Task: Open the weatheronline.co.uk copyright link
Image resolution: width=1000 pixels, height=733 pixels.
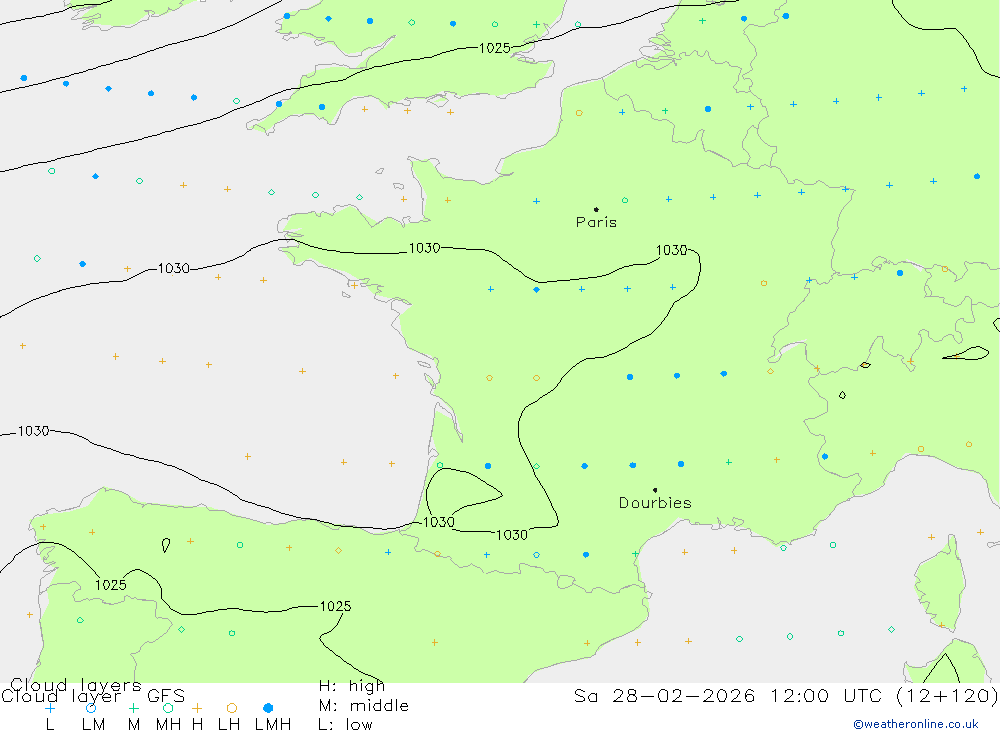Action: pyautogui.click(x=916, y=724)
